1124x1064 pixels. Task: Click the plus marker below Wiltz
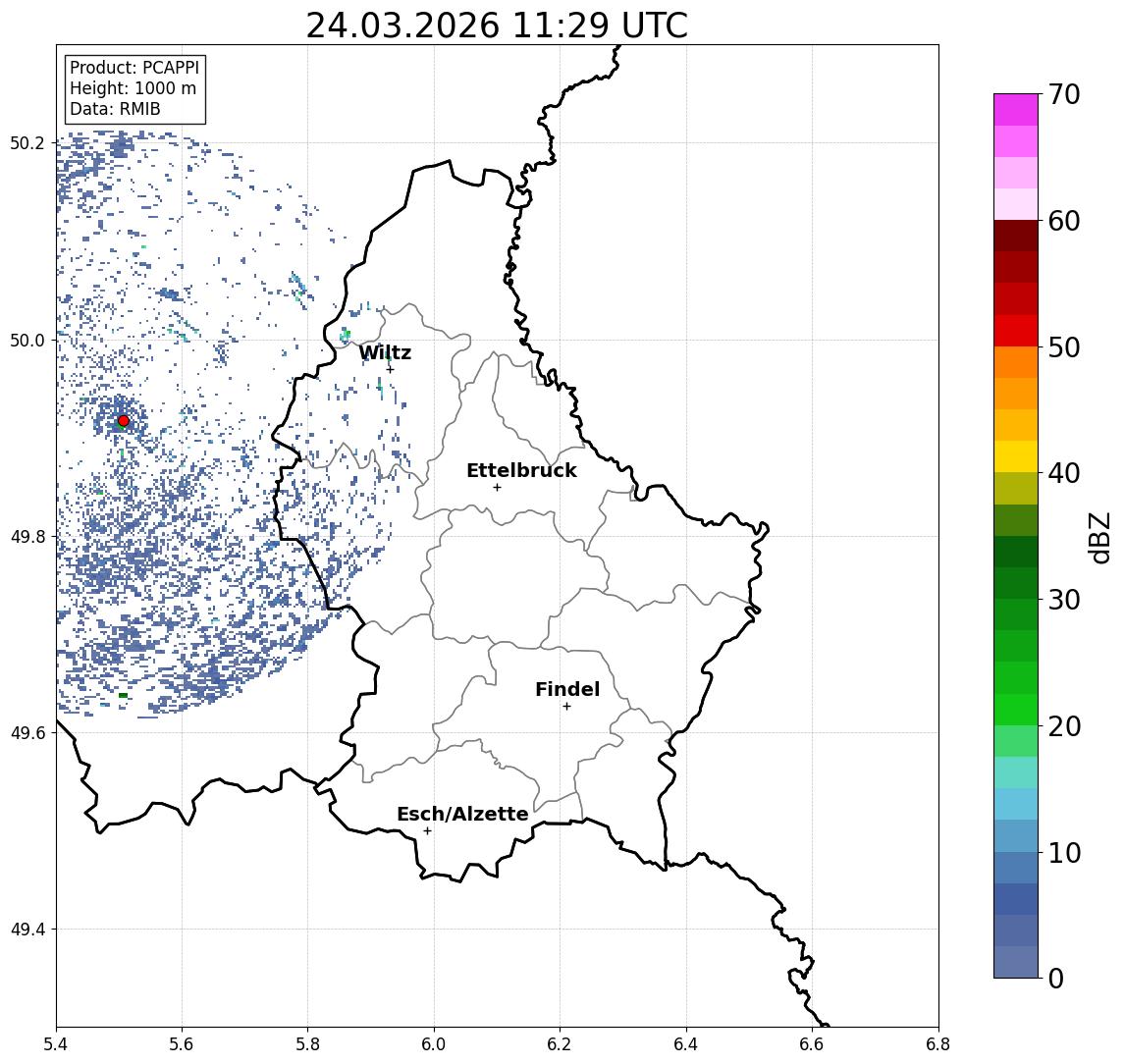point(390,369)
